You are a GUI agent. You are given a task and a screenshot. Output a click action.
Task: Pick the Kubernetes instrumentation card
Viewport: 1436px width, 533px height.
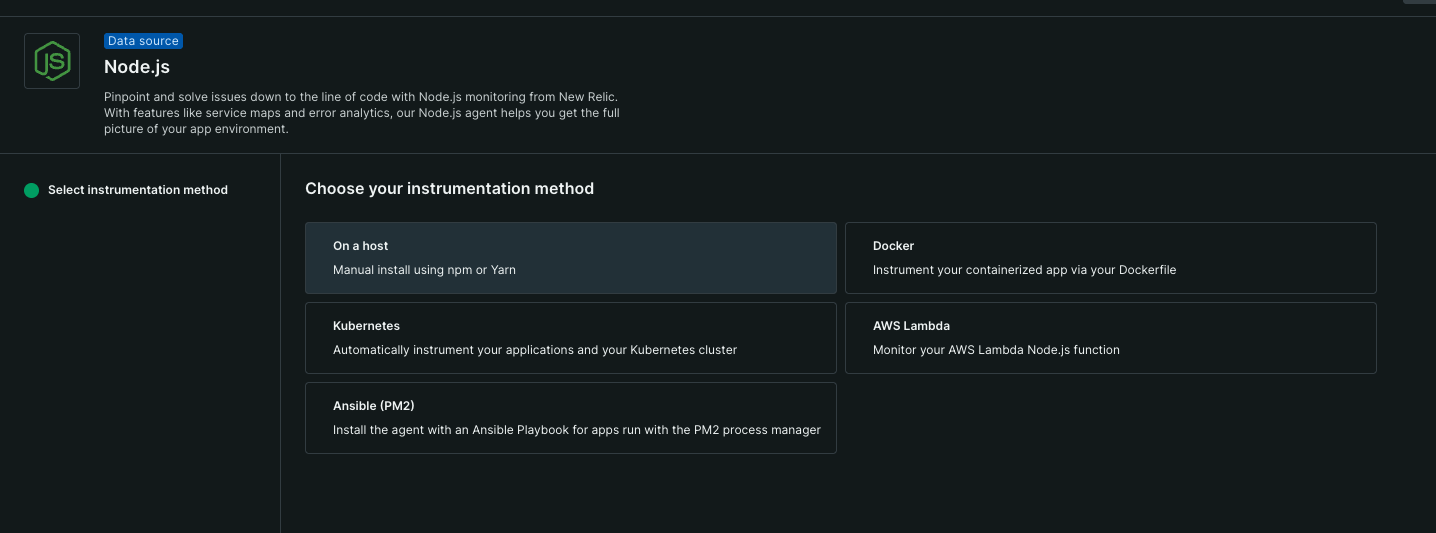tap(570, 338)
